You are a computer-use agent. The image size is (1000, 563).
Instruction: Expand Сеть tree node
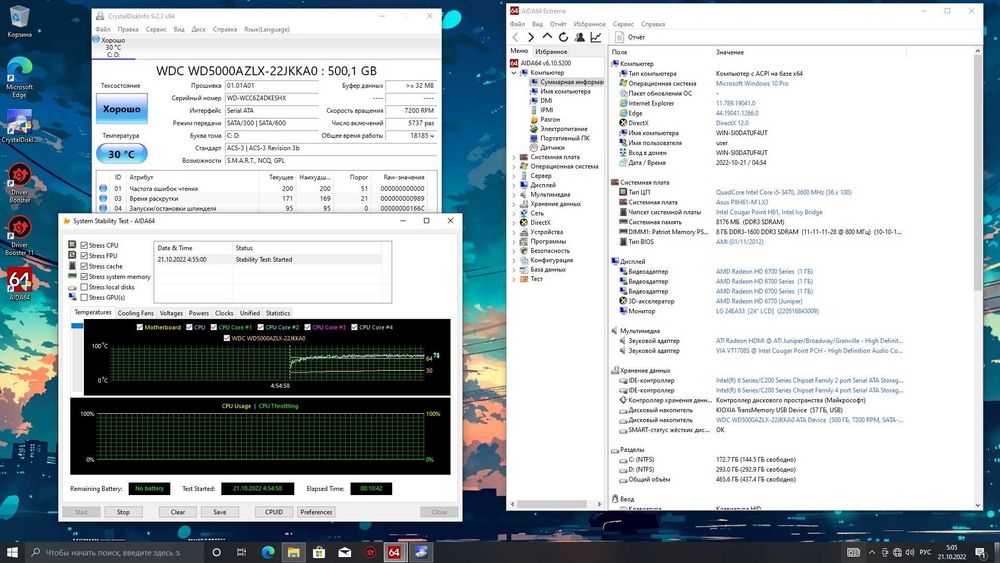point(514,213)
